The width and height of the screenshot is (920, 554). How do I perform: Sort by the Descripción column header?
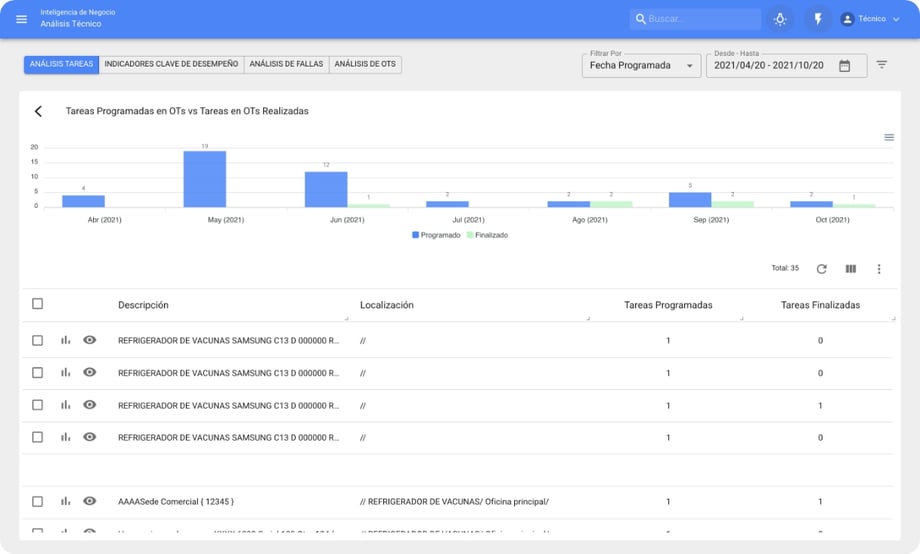pos(143,305)
